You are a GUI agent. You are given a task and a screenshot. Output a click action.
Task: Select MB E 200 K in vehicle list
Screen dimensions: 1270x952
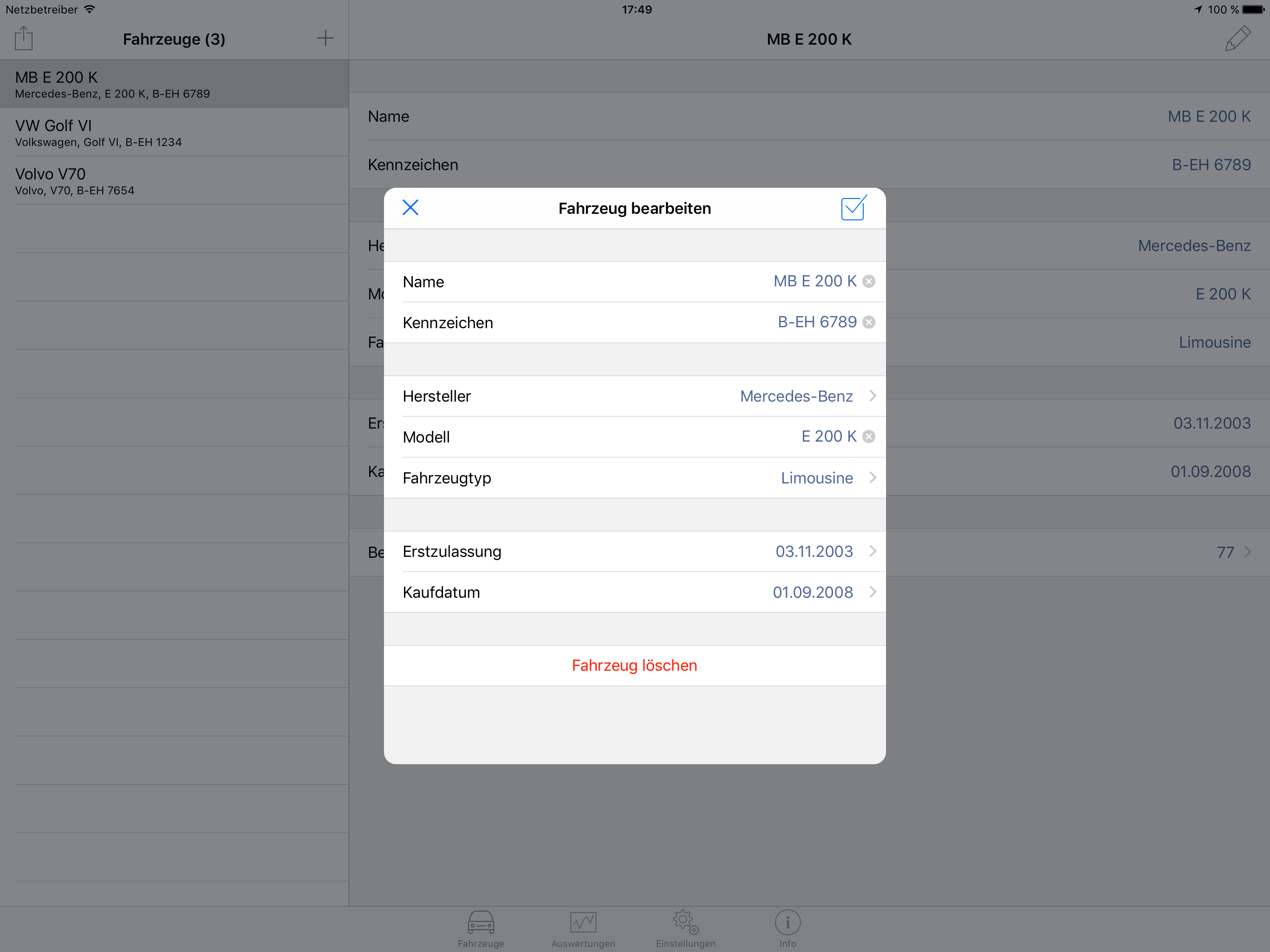point(174,84)
